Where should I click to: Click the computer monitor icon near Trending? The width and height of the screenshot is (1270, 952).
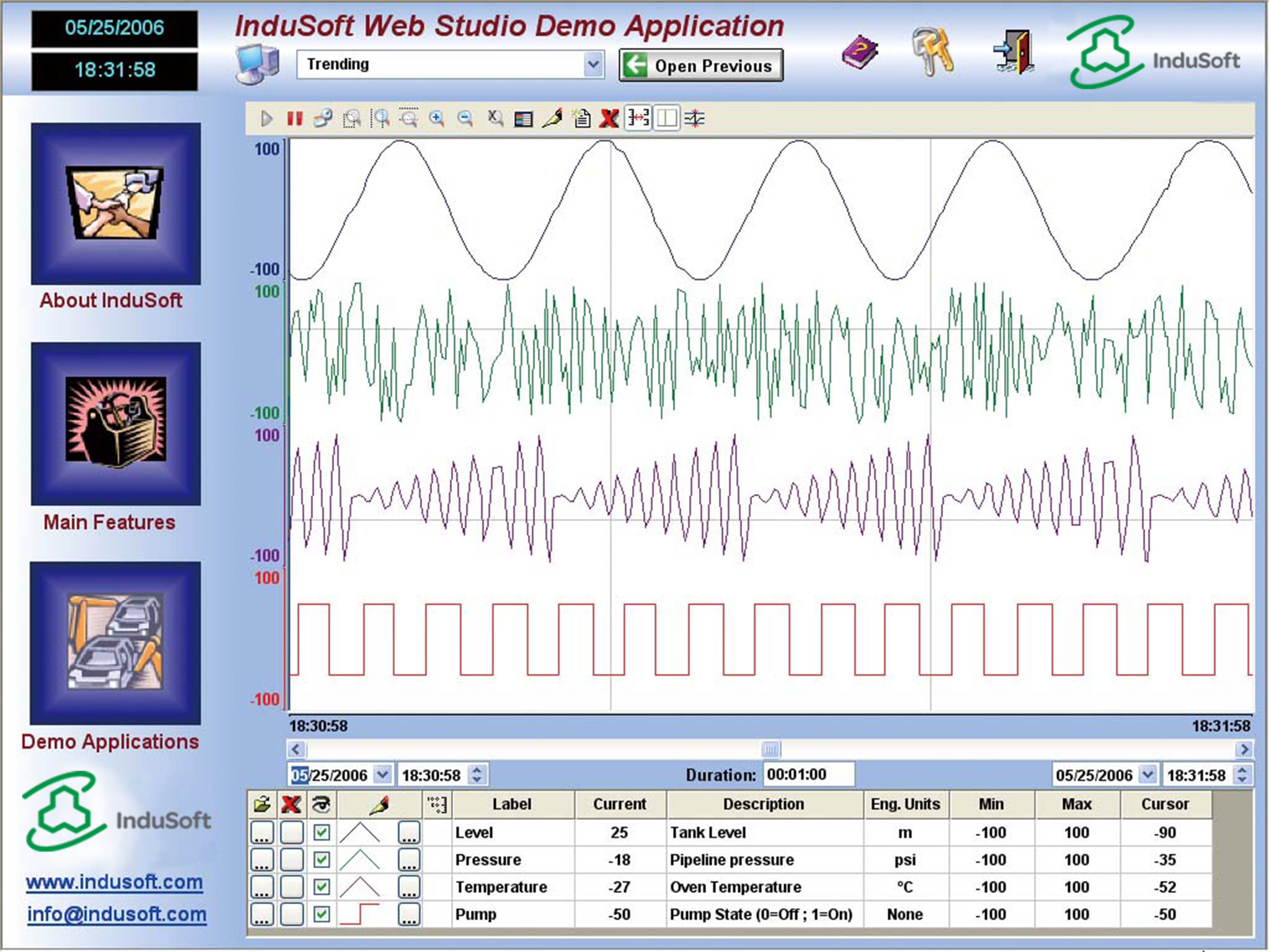point(258,64)
